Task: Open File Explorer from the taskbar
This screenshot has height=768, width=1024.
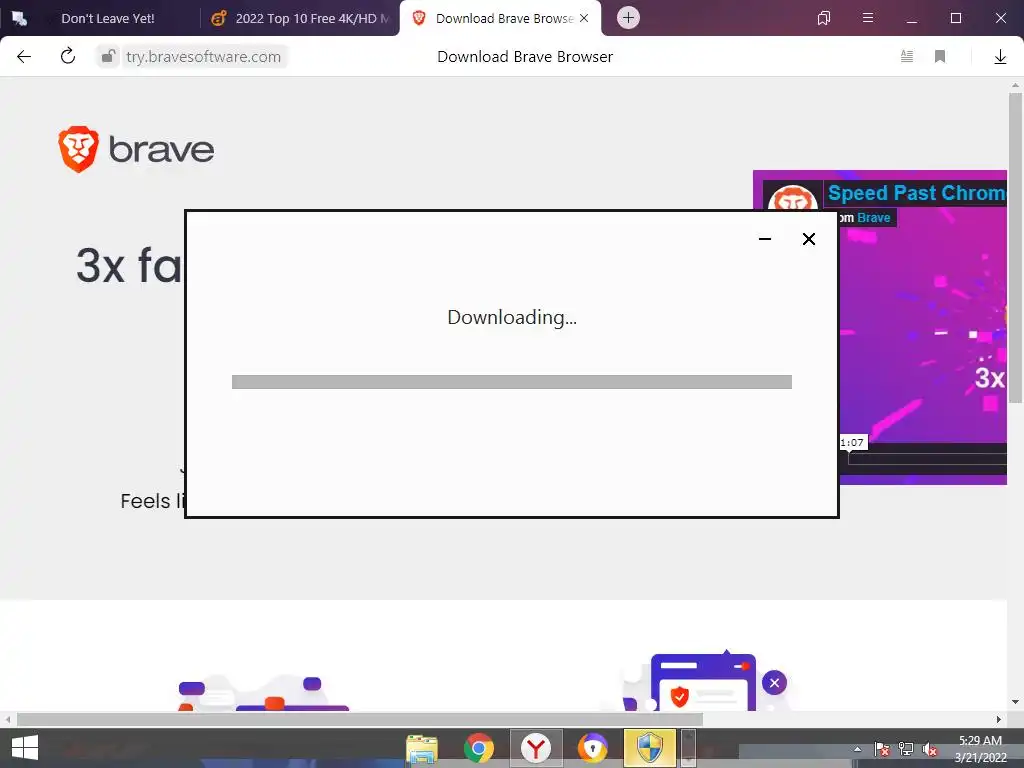Action: pyautogui.click(x=422, y=748)
